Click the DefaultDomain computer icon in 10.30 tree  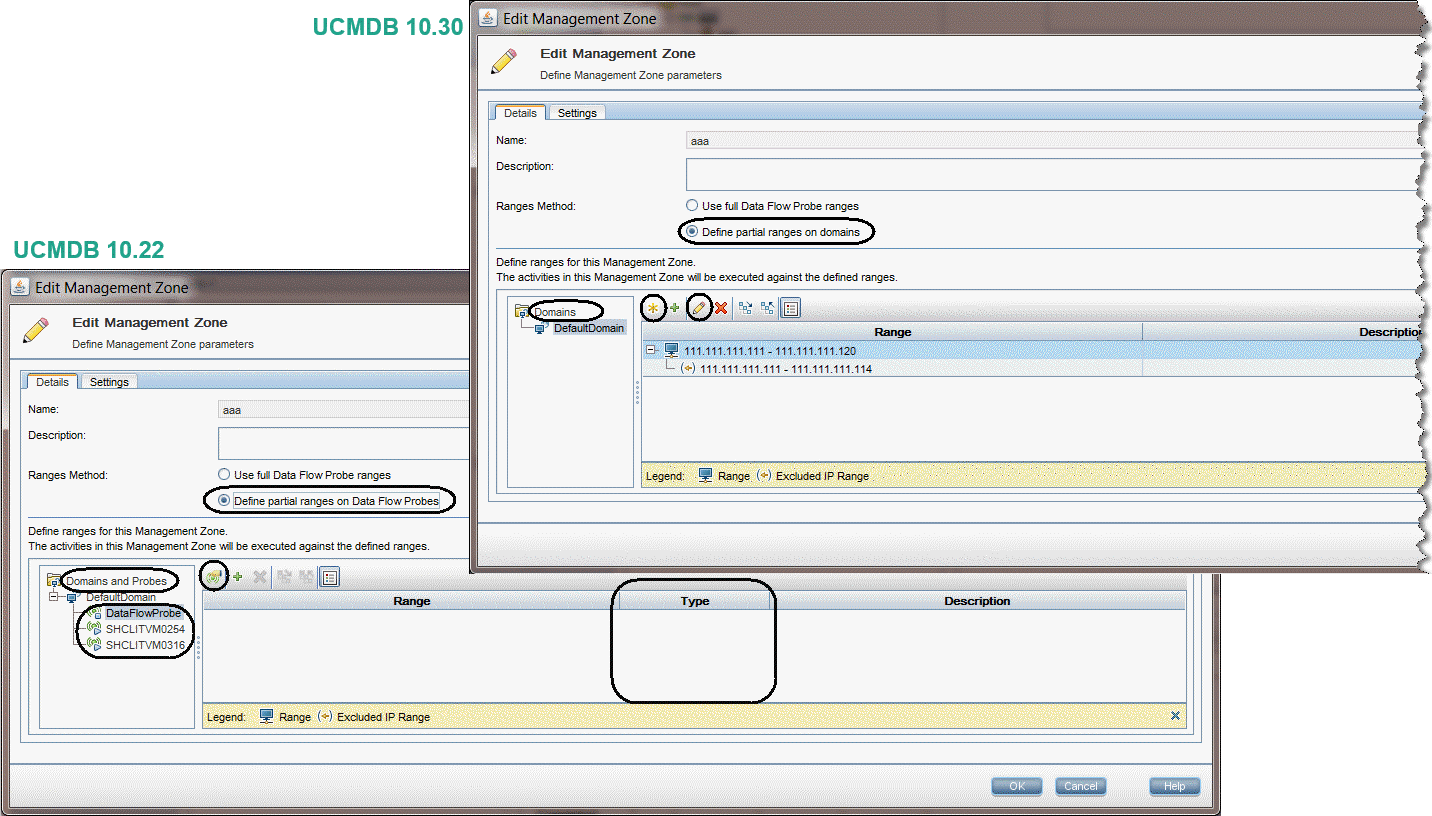[541, 328]
